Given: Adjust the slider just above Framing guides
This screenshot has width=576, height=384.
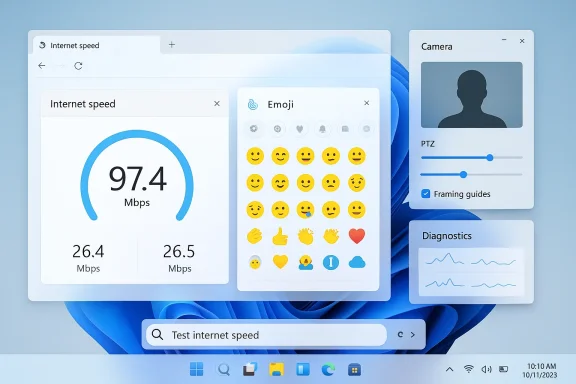Looking at the screenshot, I should 472,175.
